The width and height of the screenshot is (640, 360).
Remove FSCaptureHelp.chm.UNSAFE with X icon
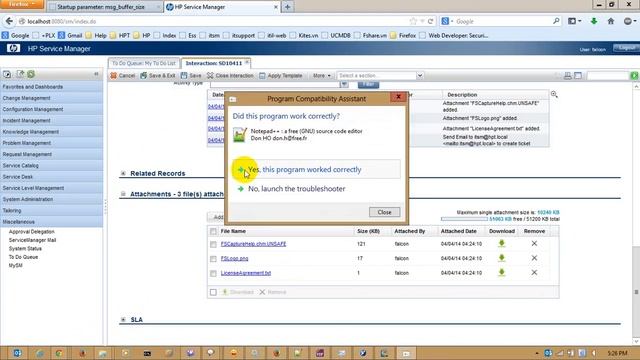pyautogui.click(x=534, y=243)
